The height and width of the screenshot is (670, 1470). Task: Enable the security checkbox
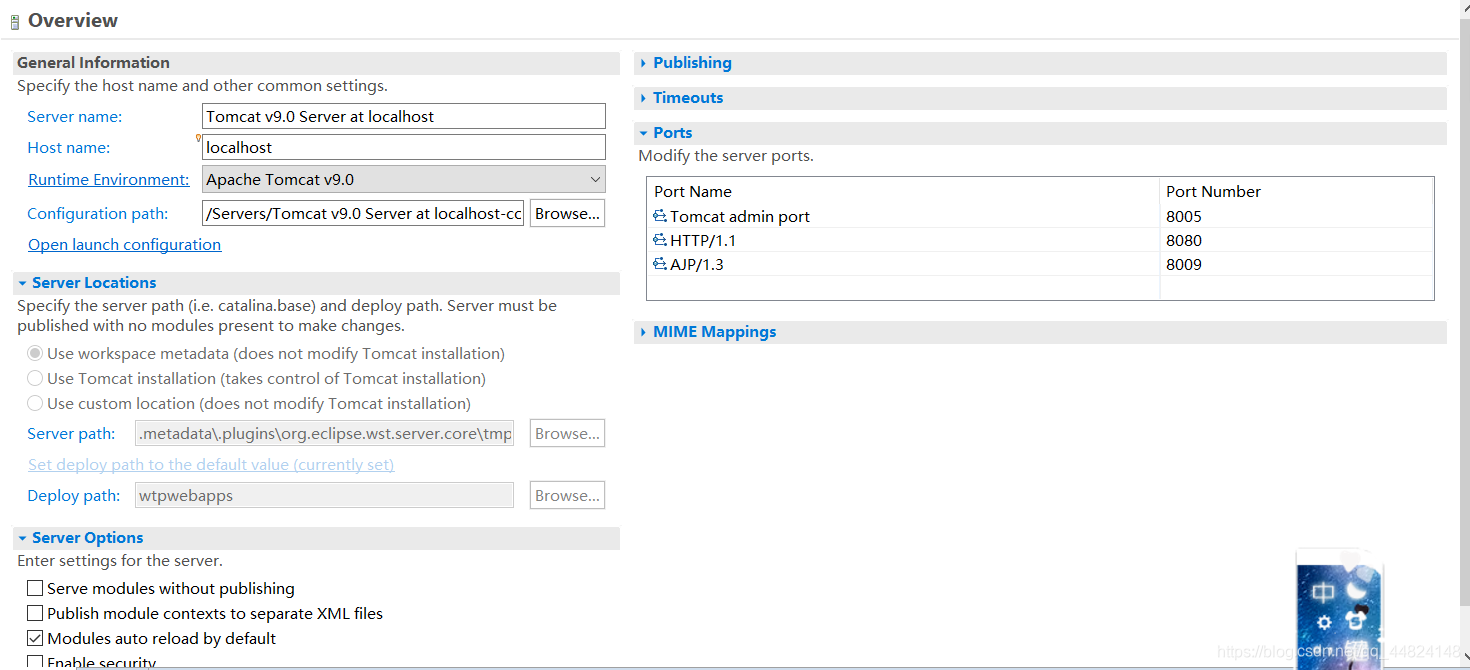pyautogui.click(x=35, y=661)
